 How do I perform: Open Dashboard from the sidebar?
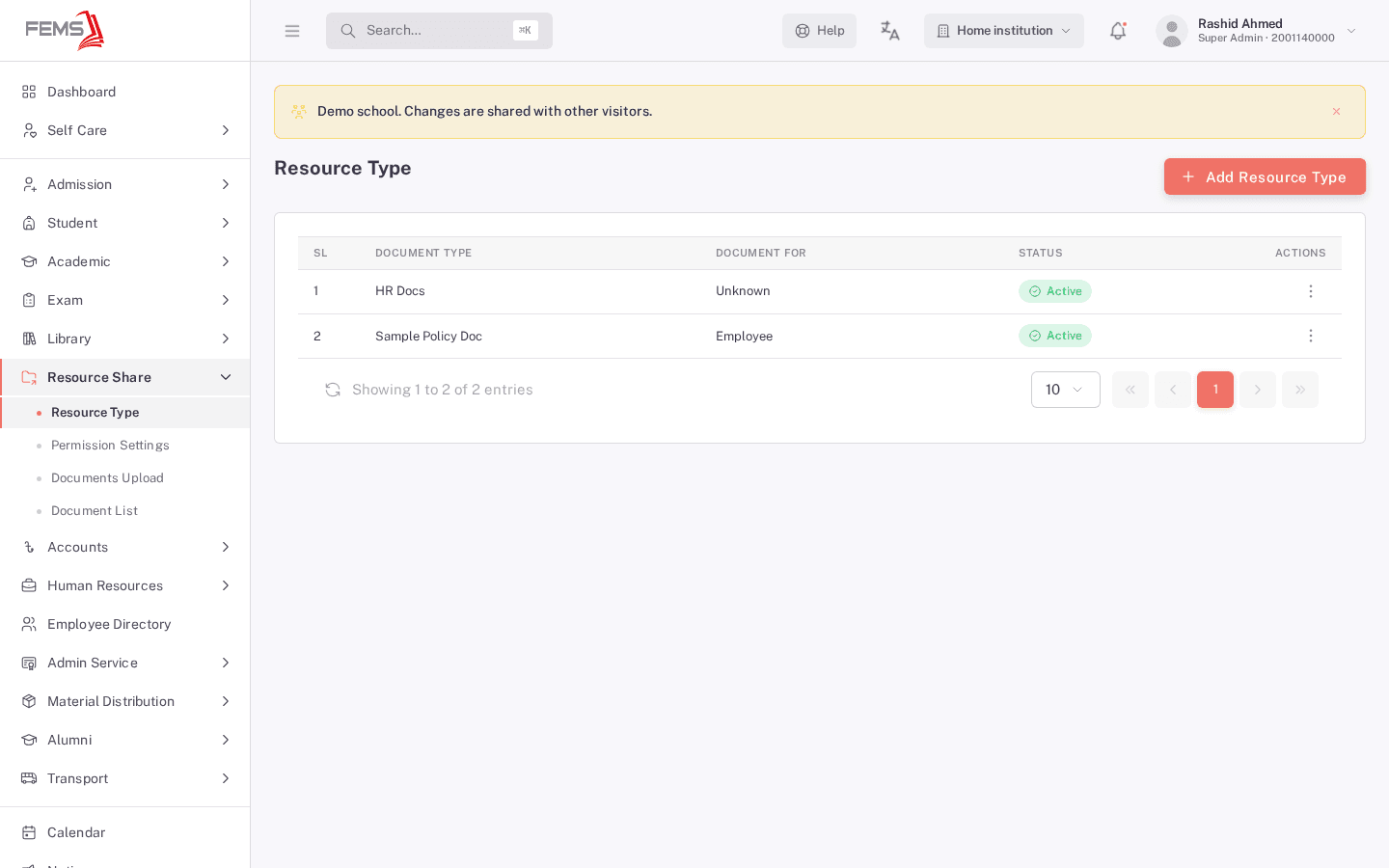(125, 92)
